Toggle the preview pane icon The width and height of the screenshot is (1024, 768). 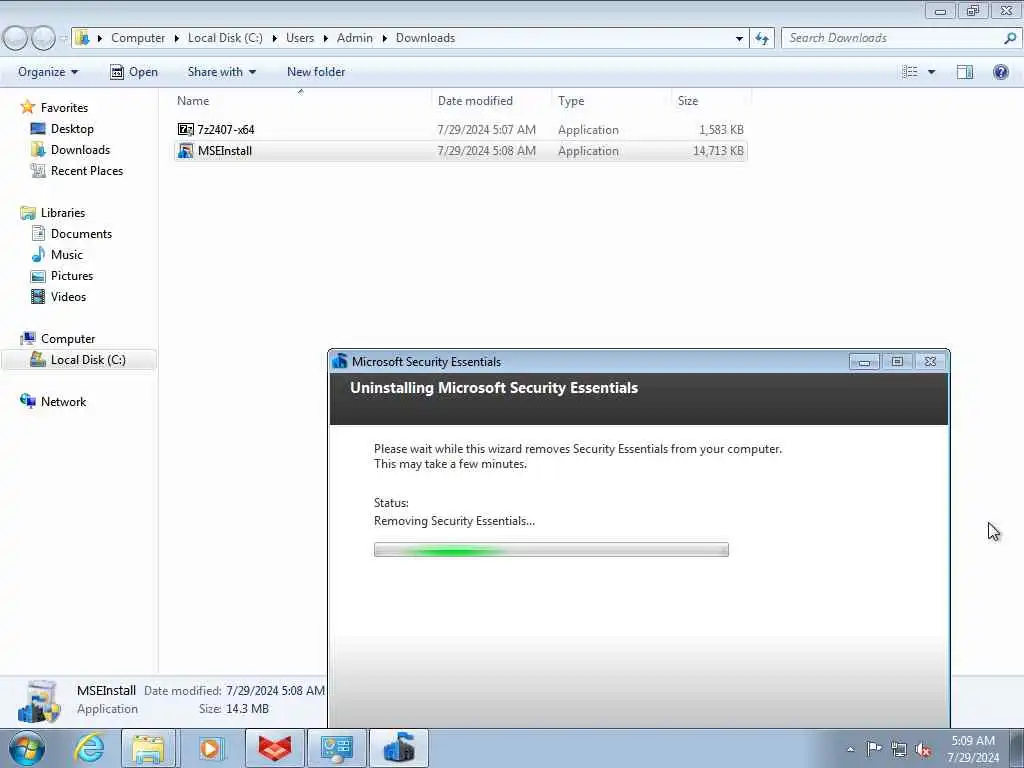click(965, 72)
